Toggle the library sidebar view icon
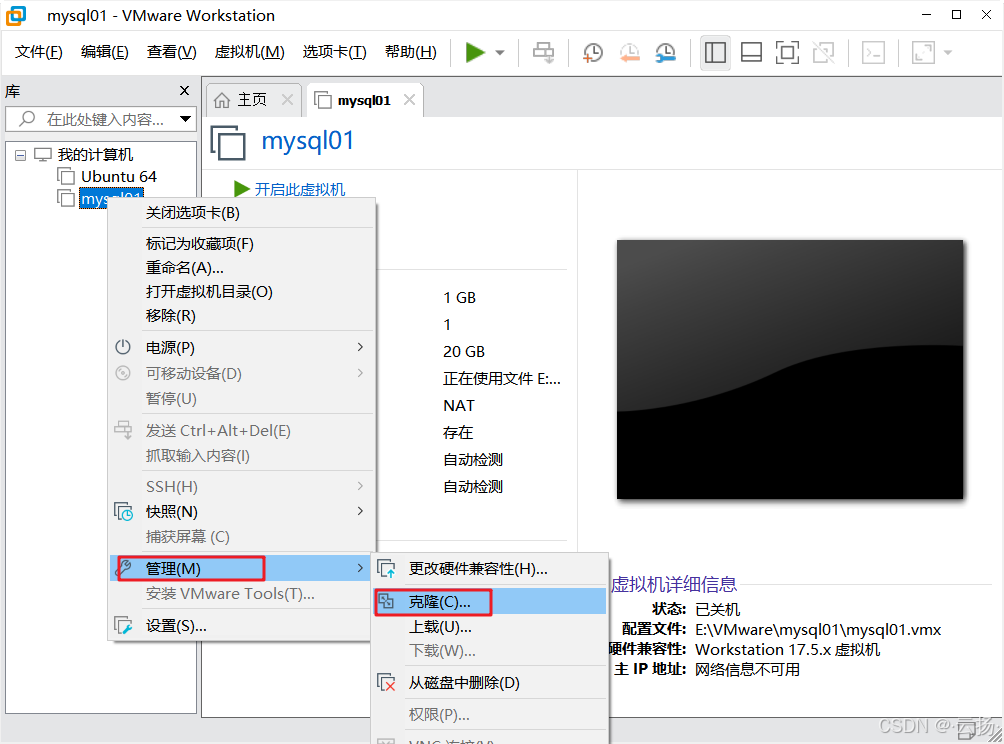The width and height of the screenshot is (1004, 744). tap(715, 53)
